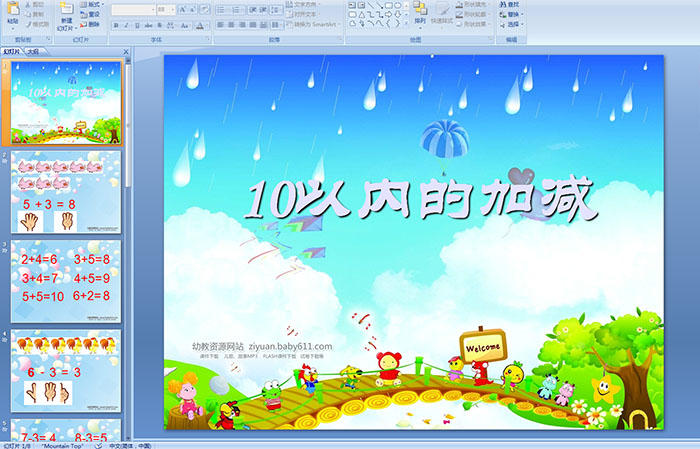
Task: Open the Shape Effects (形状效果) dropdown
Action: pos(475,24)
